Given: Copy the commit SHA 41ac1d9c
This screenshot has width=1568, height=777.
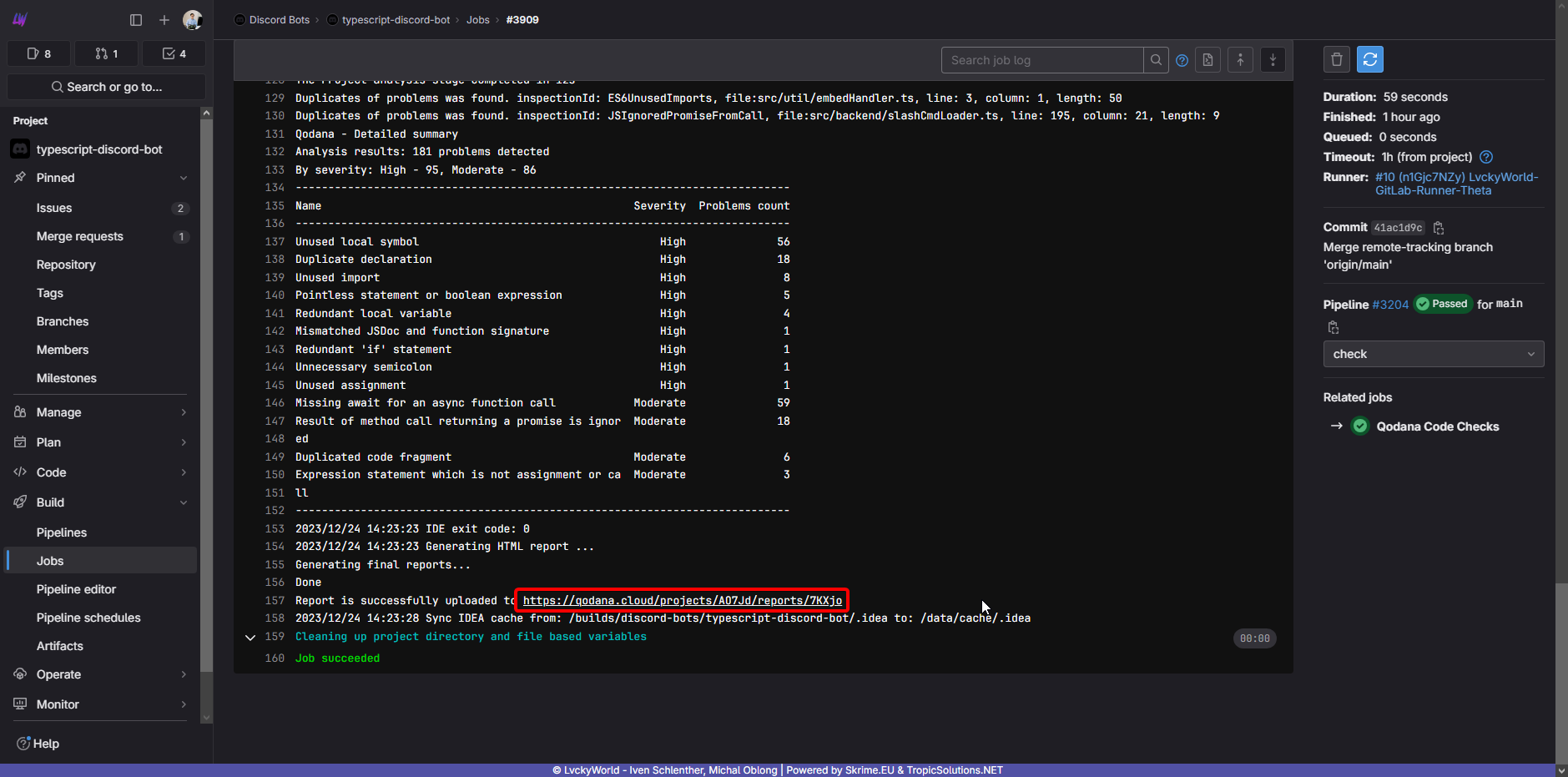Looking at the screenshot, I should (1439, 228).
